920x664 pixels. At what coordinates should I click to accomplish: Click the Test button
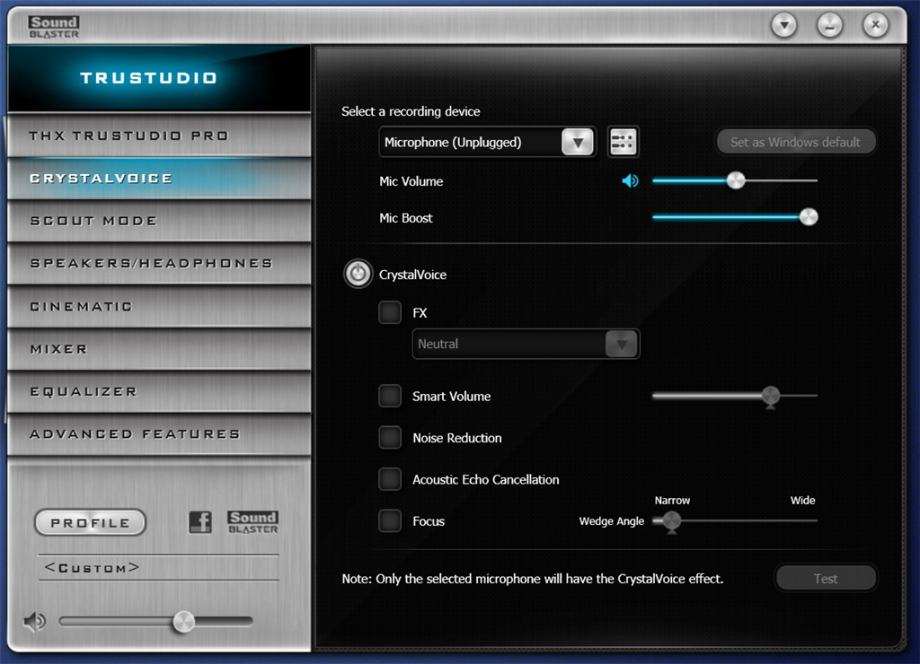click(826, 578)
